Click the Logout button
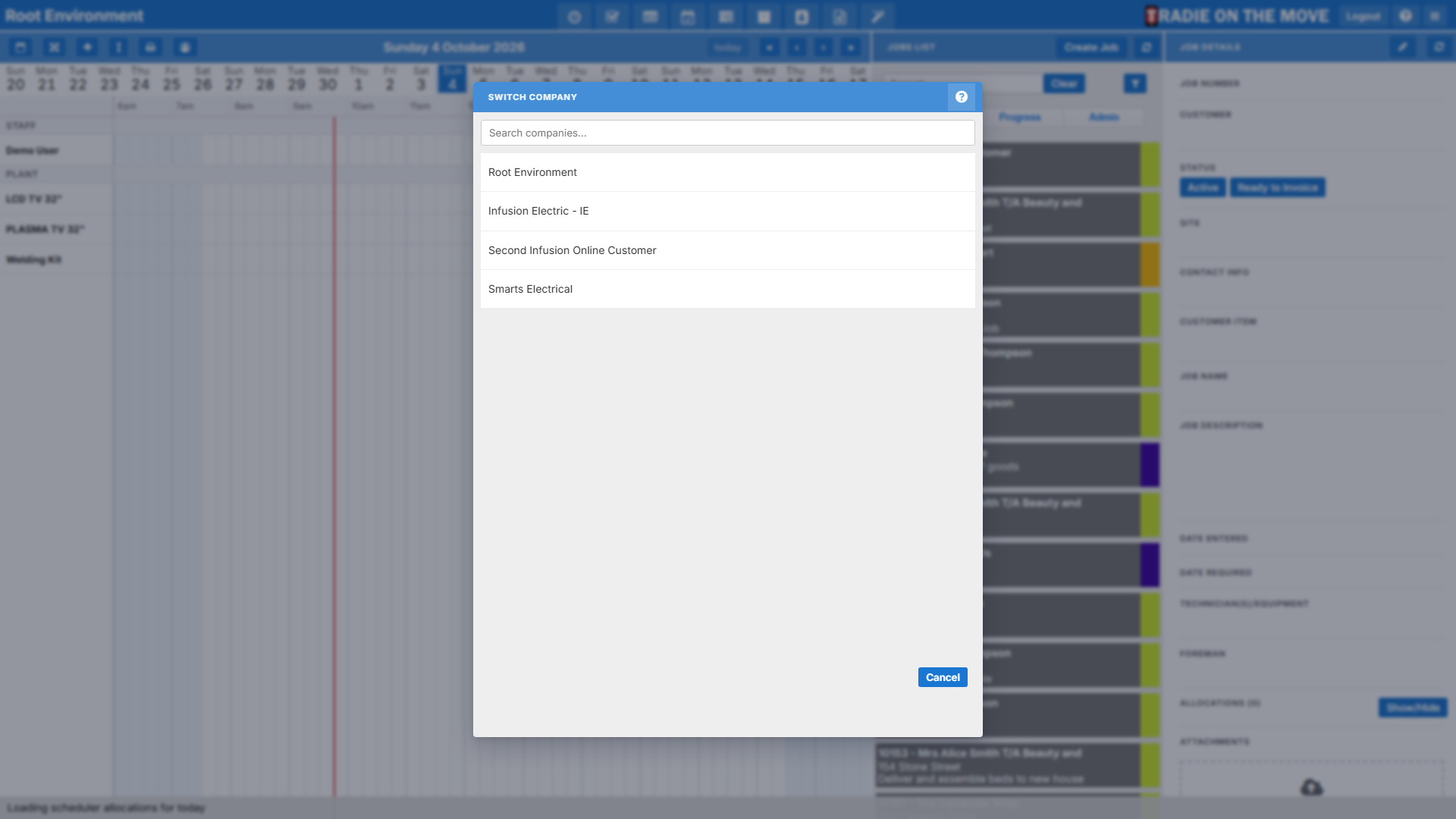Viewport: 1456px width, 819px height. pos(1363,16)
